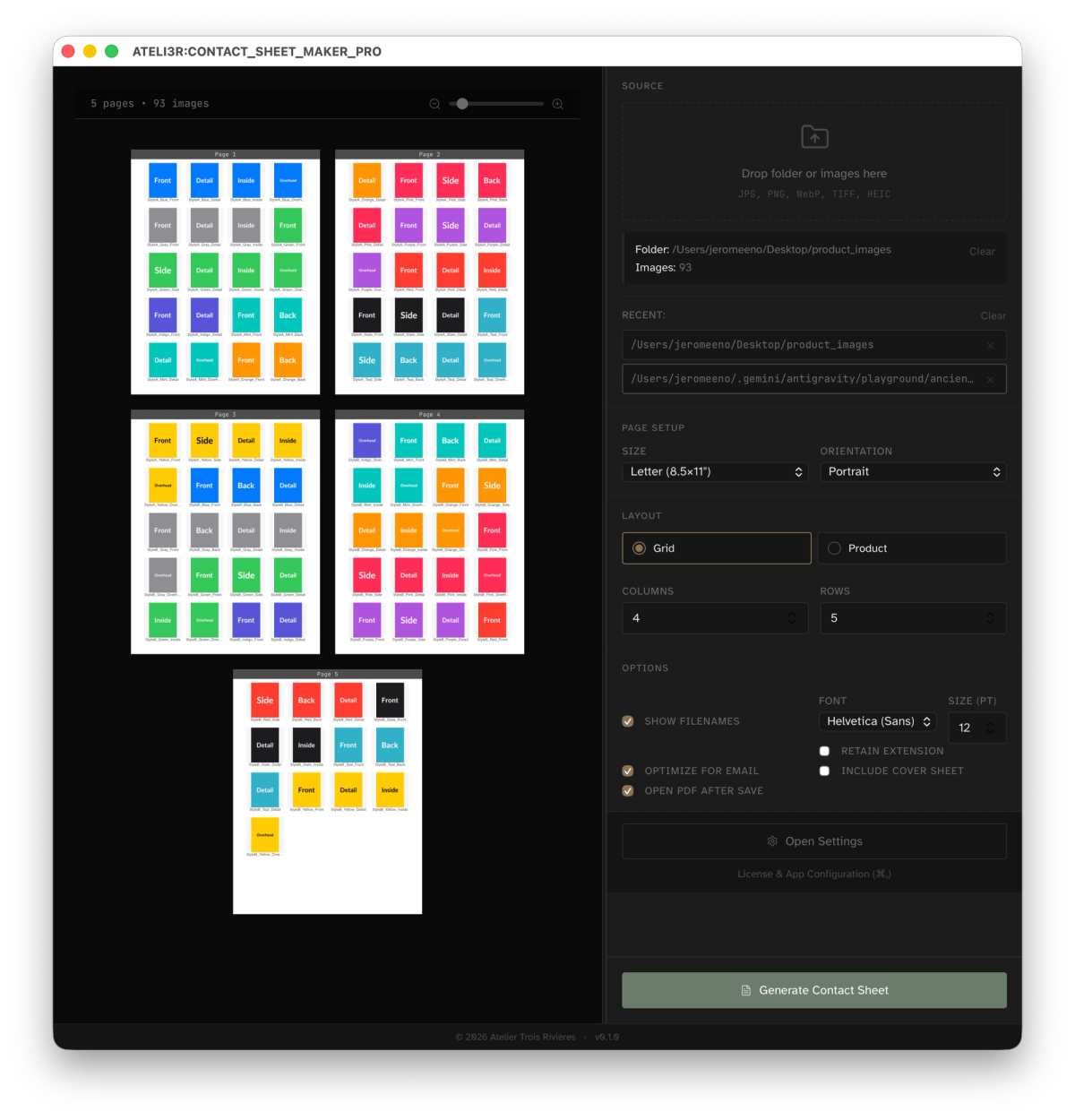
Task: Open the Size dropdown showing Letter 8.5x11
Action: point(715,471)
